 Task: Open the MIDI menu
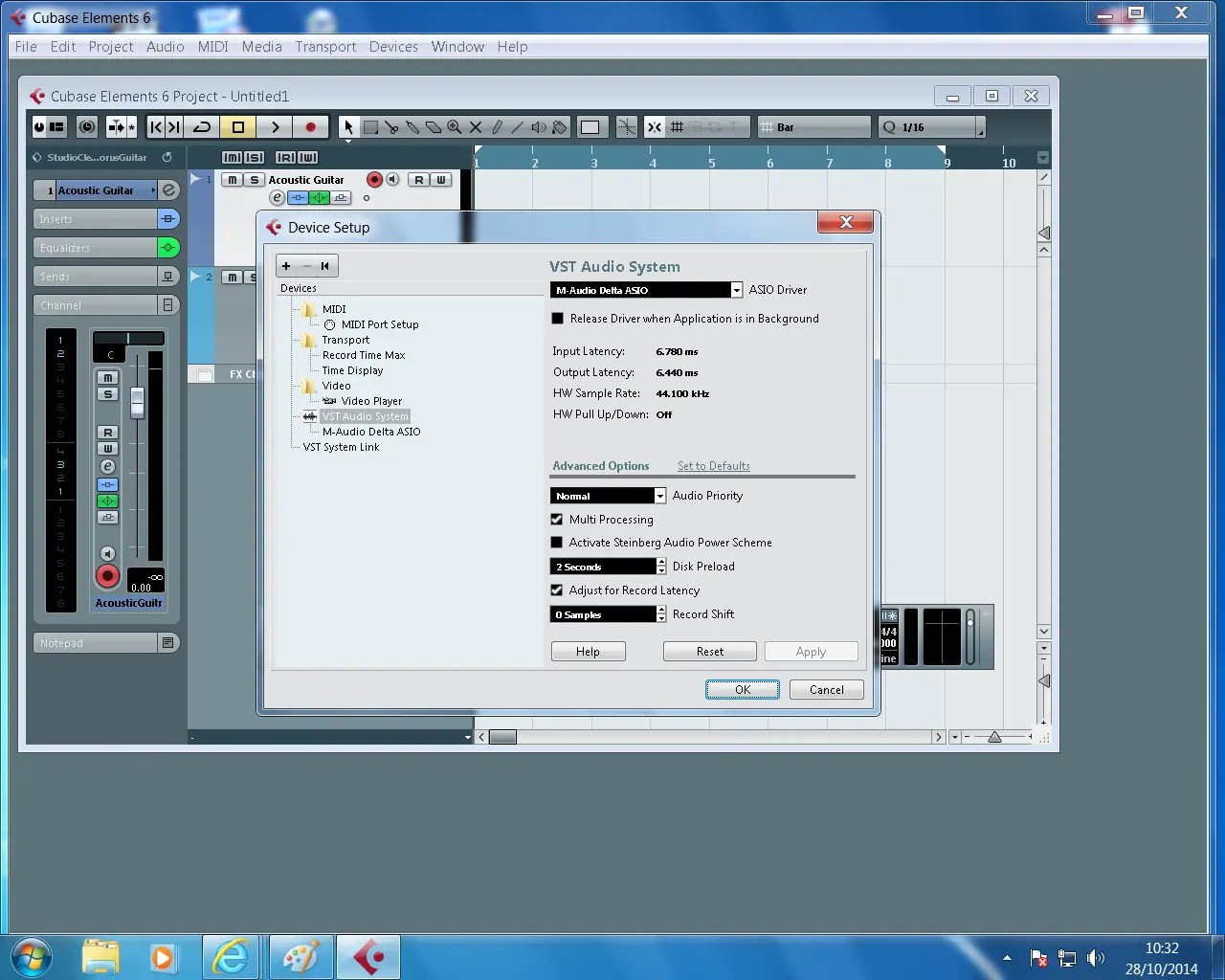212,47
